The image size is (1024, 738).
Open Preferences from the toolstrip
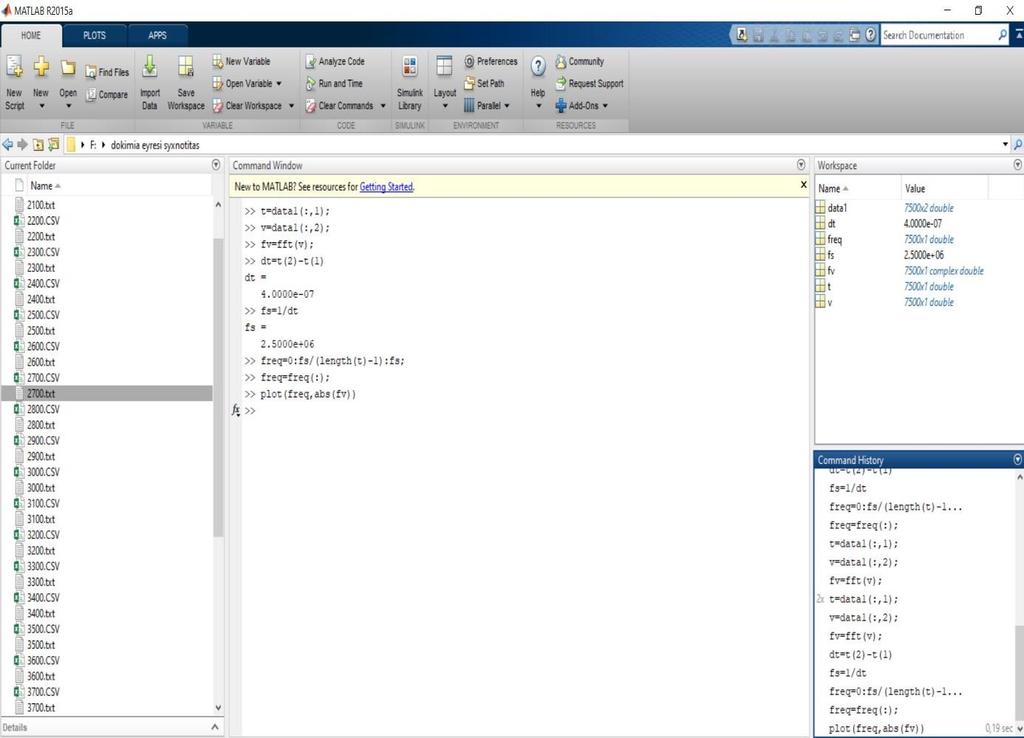(x=490, y=61)
